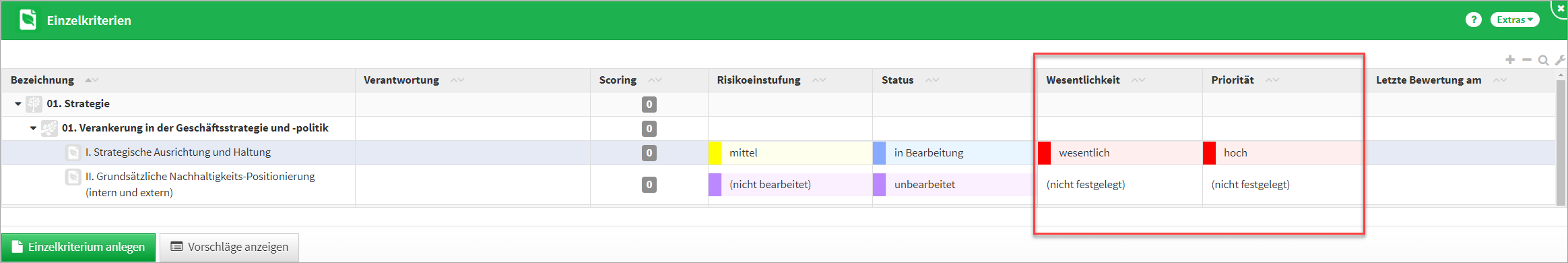Click the Vorschläge anzeigen button
This screenshot has width=1568, height=263.
pyautogui.click(x=229, y=247)
